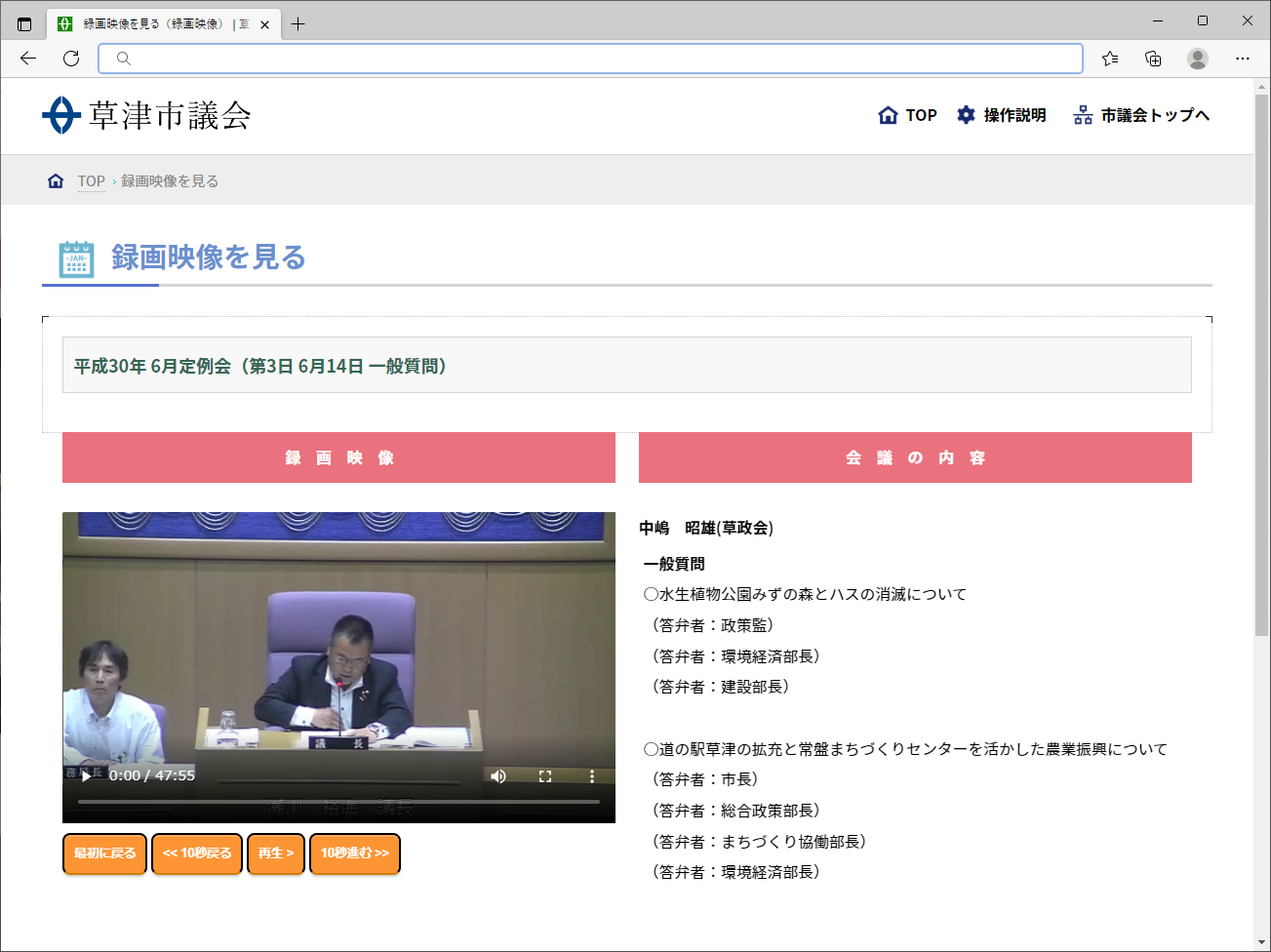The image size is (1271, 952).
Task: Open a new browser tab
Action: (298, 24)
